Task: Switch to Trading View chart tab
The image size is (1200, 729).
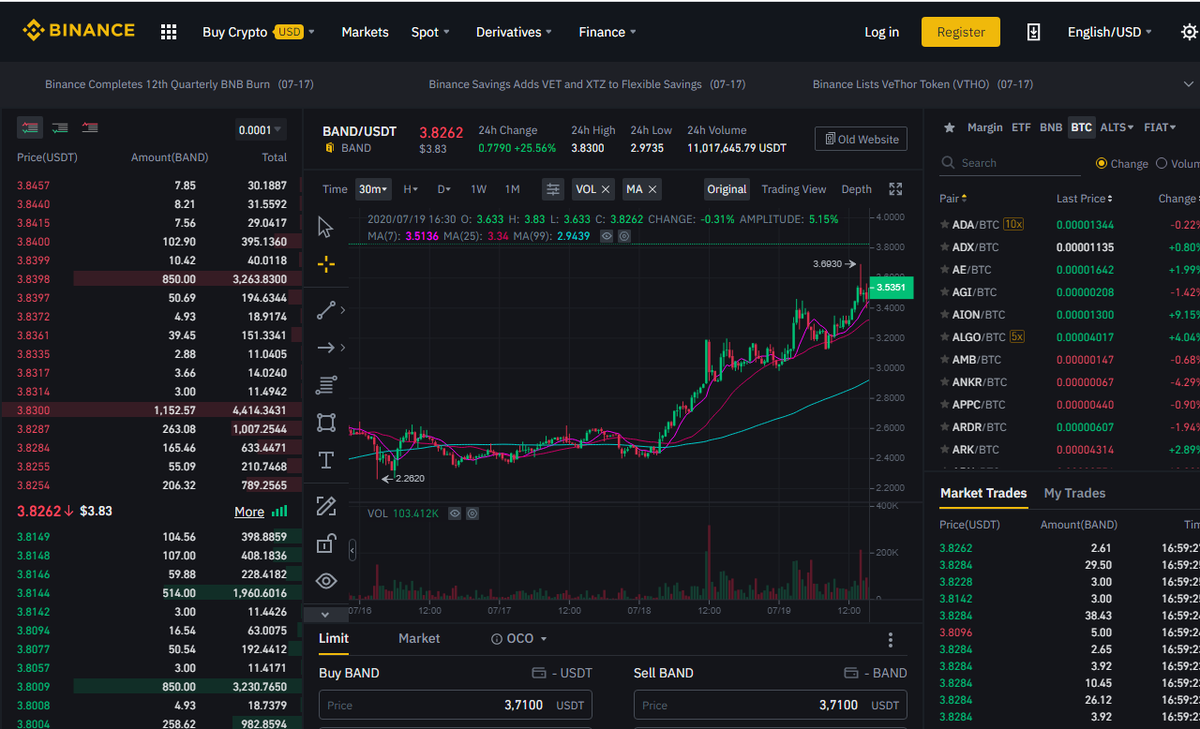Action: [794, 189]
